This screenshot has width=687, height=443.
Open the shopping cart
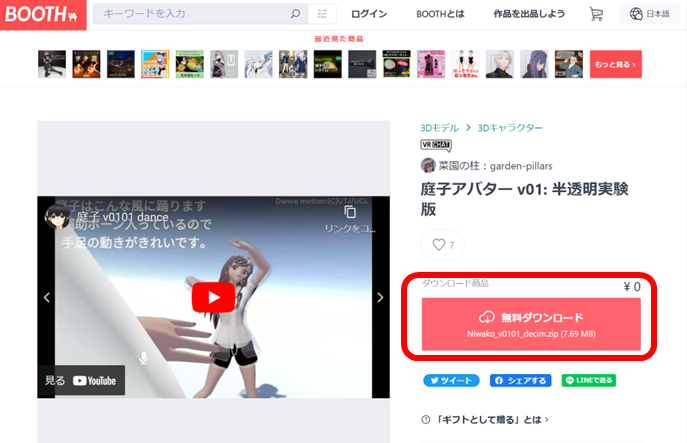pos(596,14)
